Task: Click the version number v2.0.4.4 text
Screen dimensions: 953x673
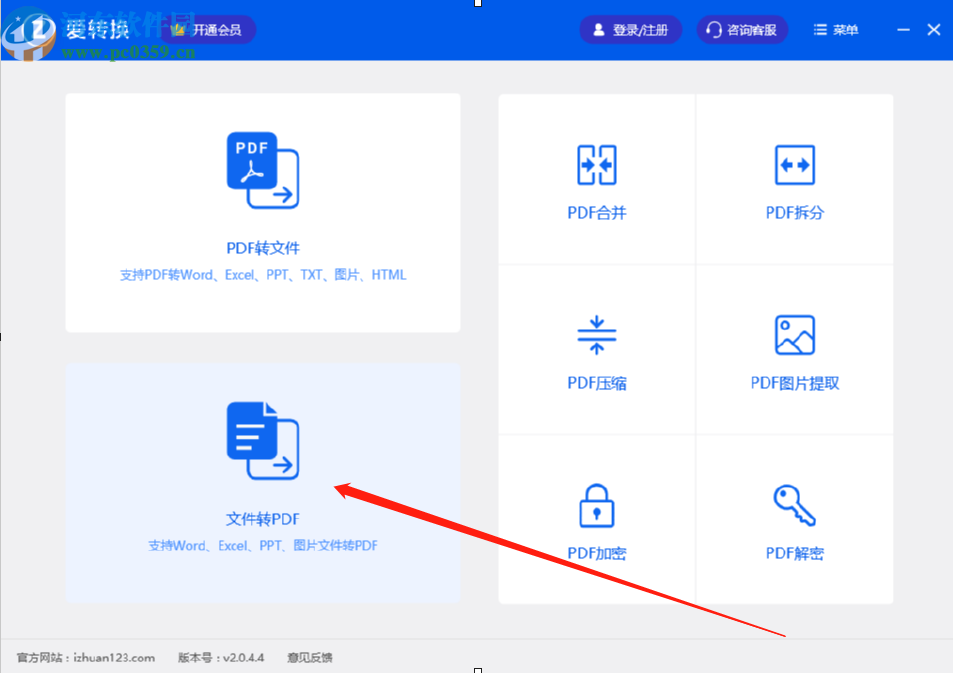Action: (x=222, y=658)
